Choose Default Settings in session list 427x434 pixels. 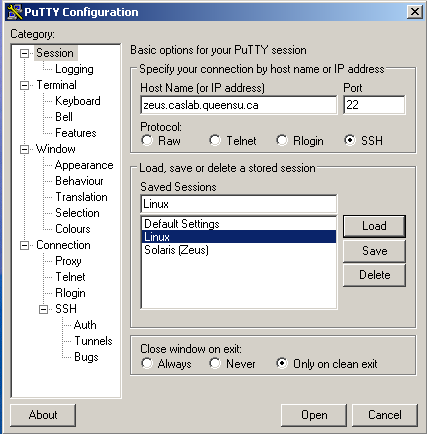pyautogui.click(x=239, y=224)
